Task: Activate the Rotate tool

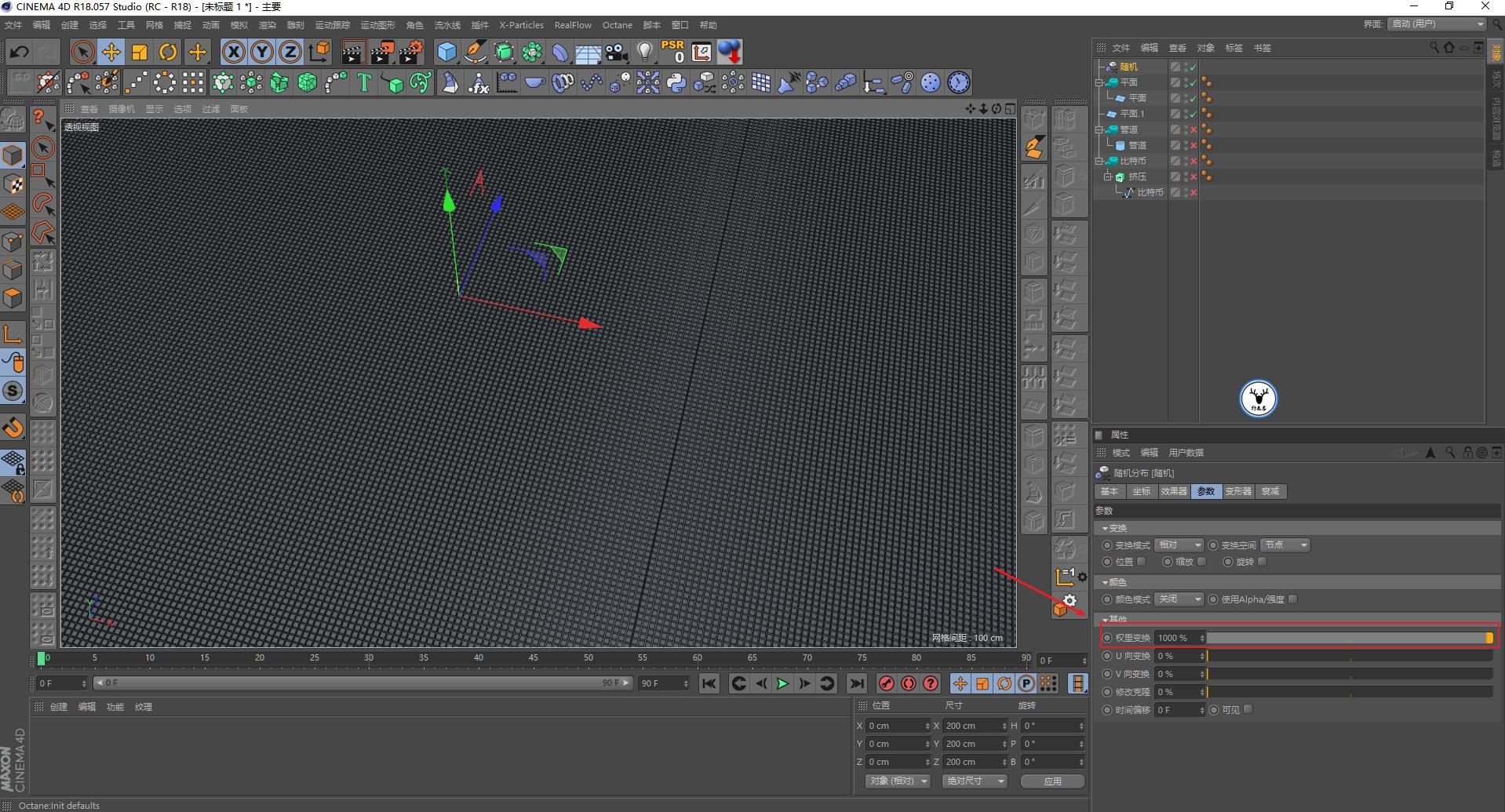Action: (168, 53)
